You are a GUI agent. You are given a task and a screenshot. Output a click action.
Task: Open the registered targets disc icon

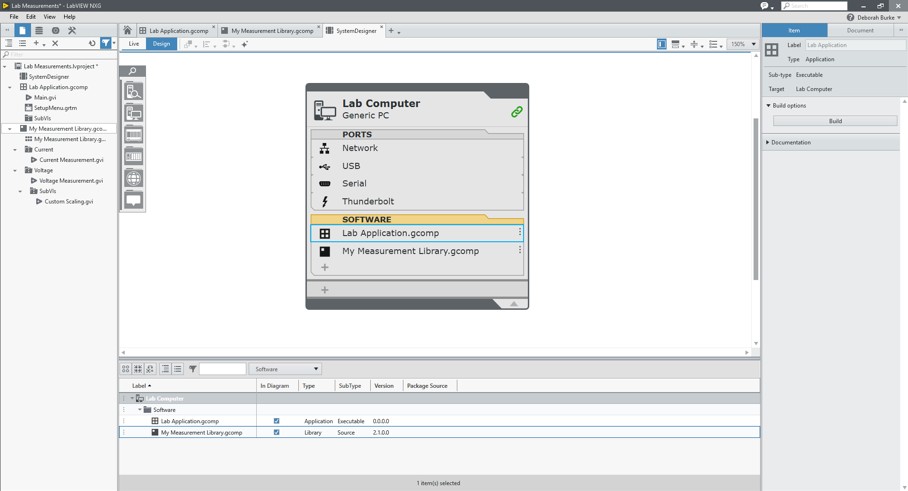coord(56,30)
